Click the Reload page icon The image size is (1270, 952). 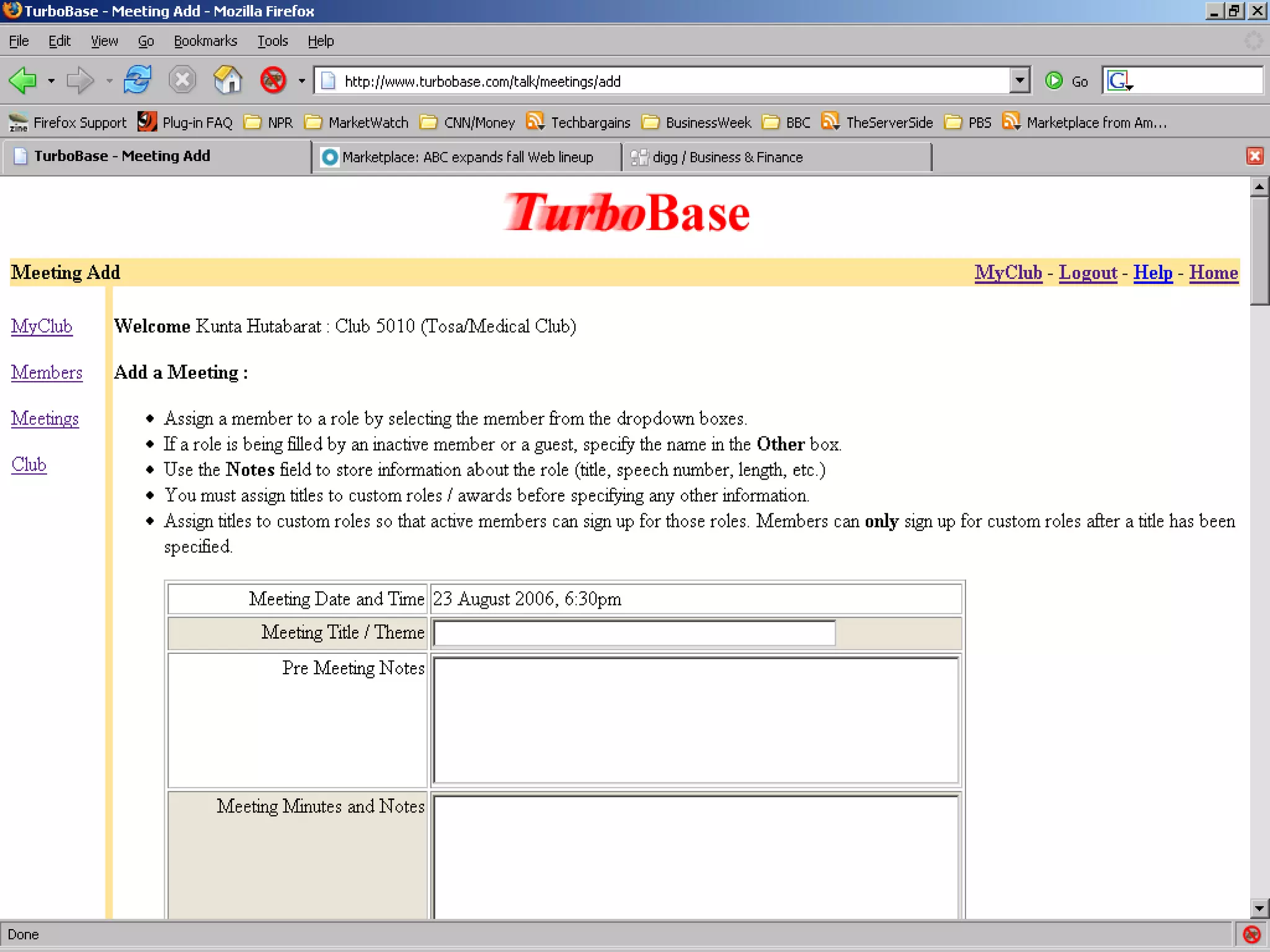(x=137, y=81)
